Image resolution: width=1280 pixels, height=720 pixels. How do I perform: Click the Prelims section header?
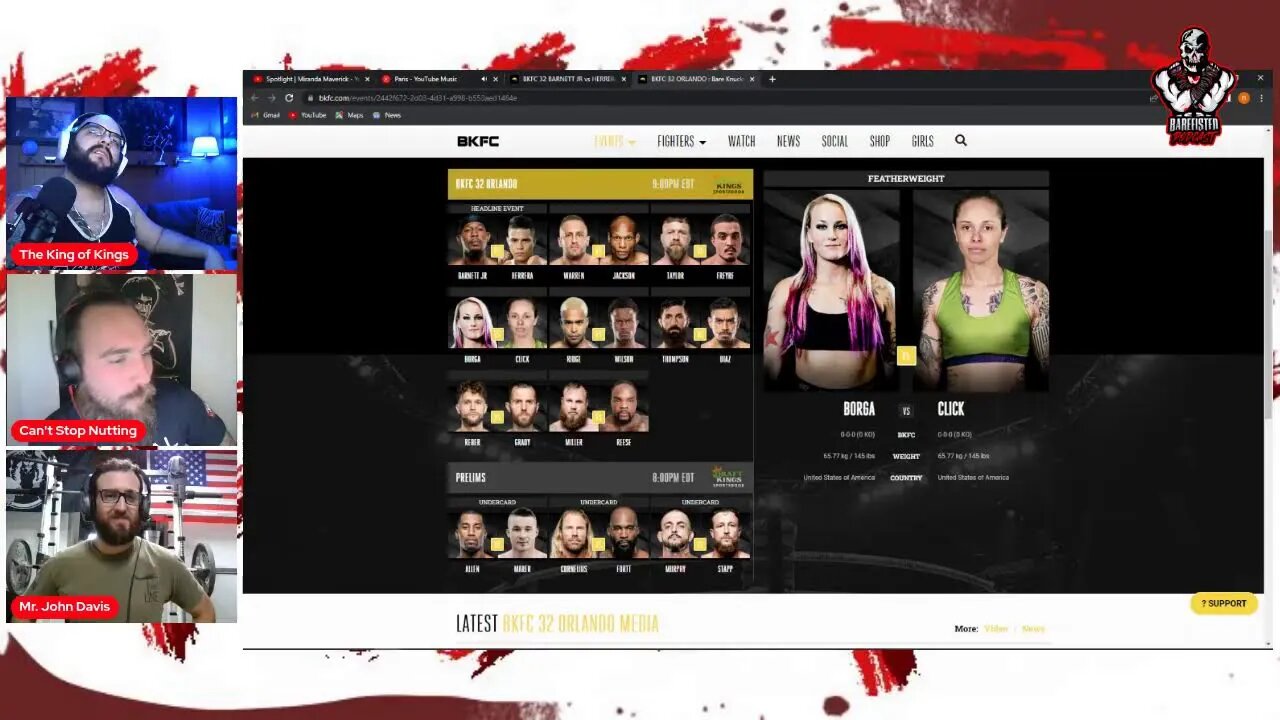coord(600,477)
